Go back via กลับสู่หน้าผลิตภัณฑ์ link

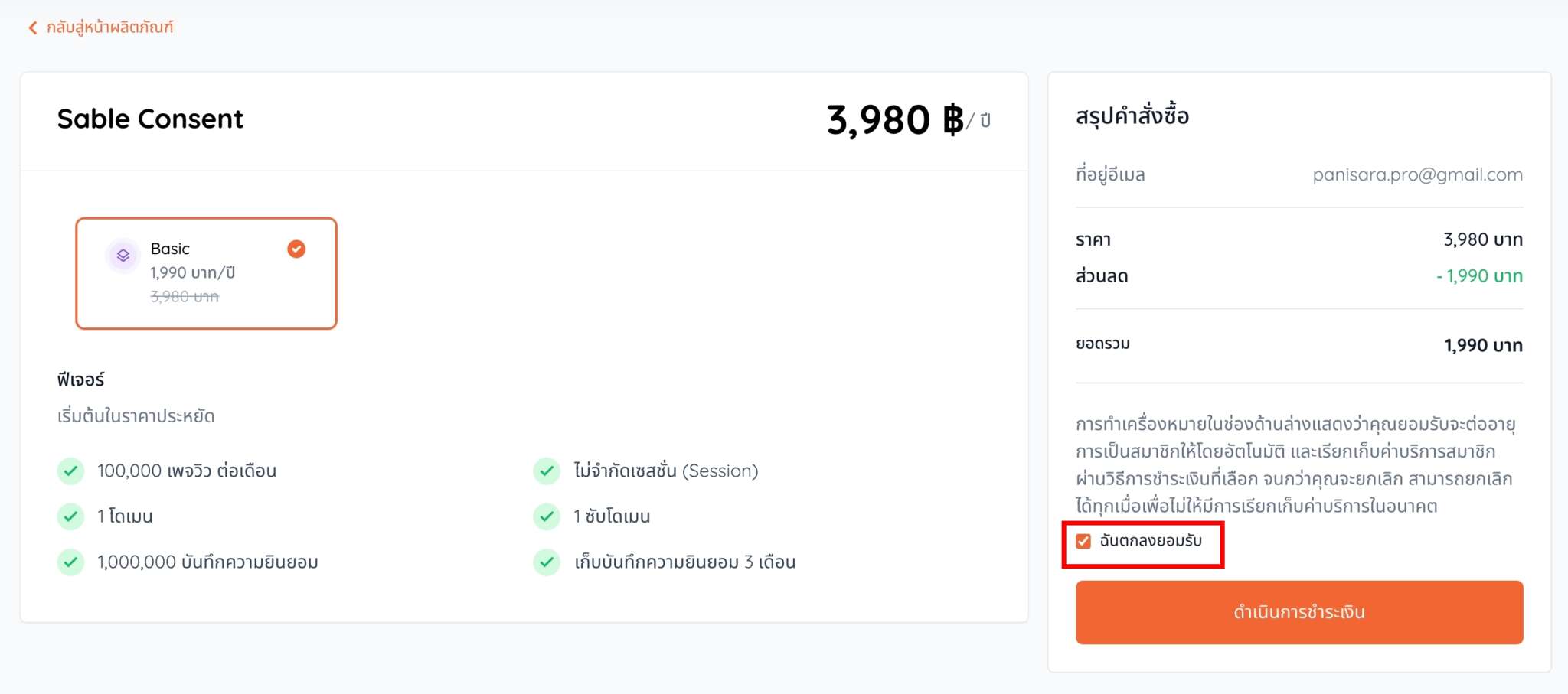tap(109, 28)
